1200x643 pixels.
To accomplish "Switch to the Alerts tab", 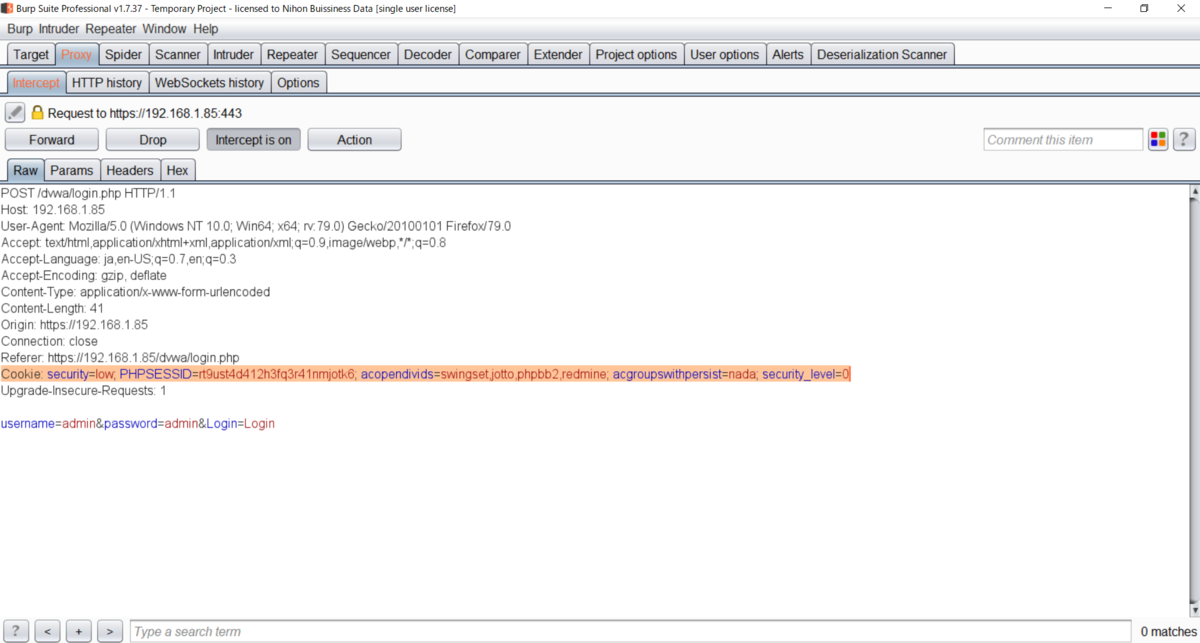I will pos(788,54).
